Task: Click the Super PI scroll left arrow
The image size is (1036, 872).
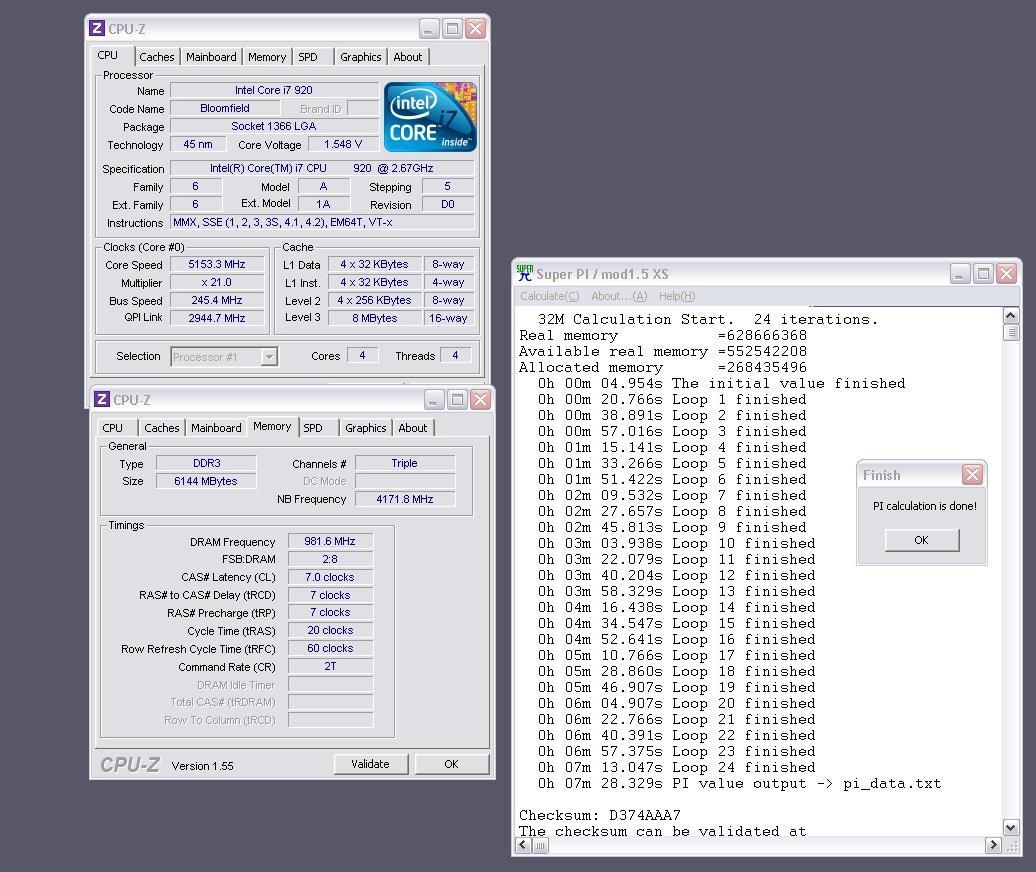Action: [524, 845]
